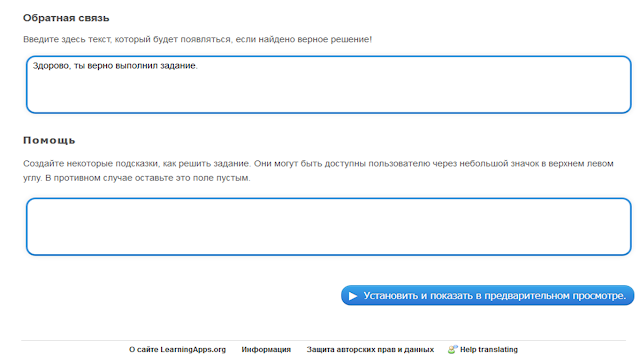Screen dimensions: 640x362
Task: Click the feedback box containing 'Здорово, ты верно выполнил задание.'
Action: [329, 84]
